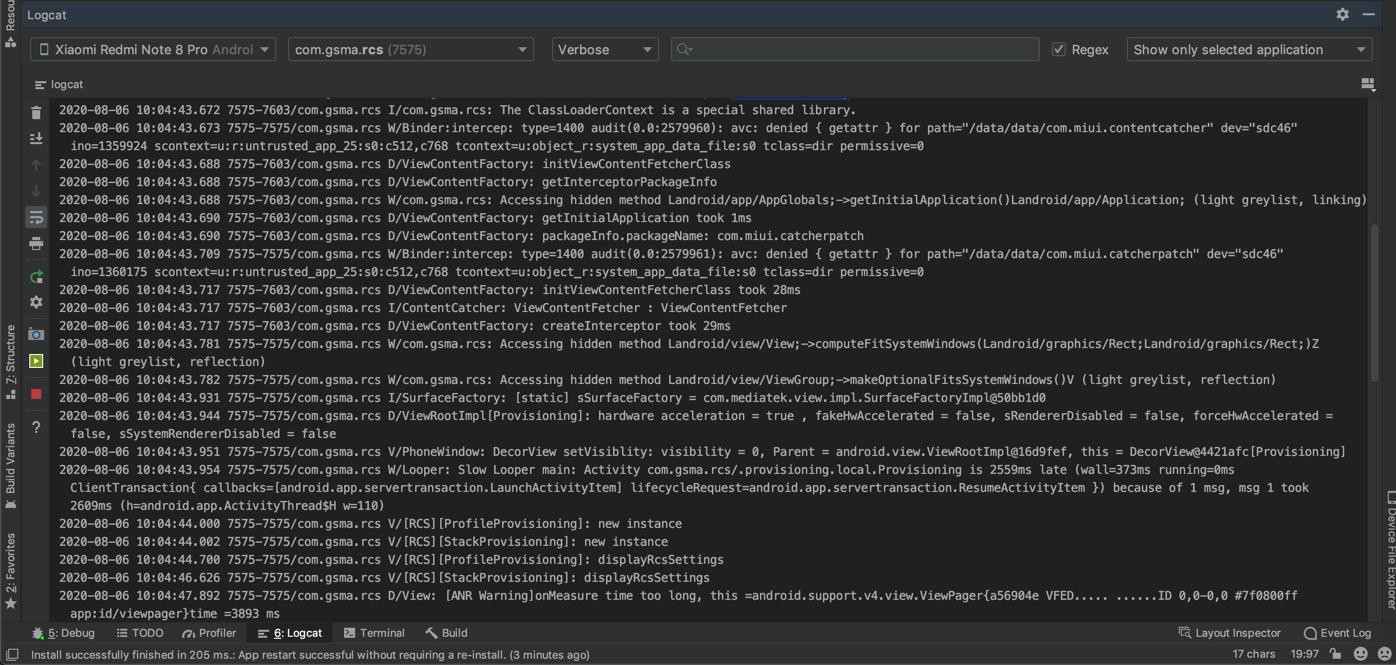Click the sad face feedback icon
This screenshot has width=1396, height=665.
(x=1384, y=654)
